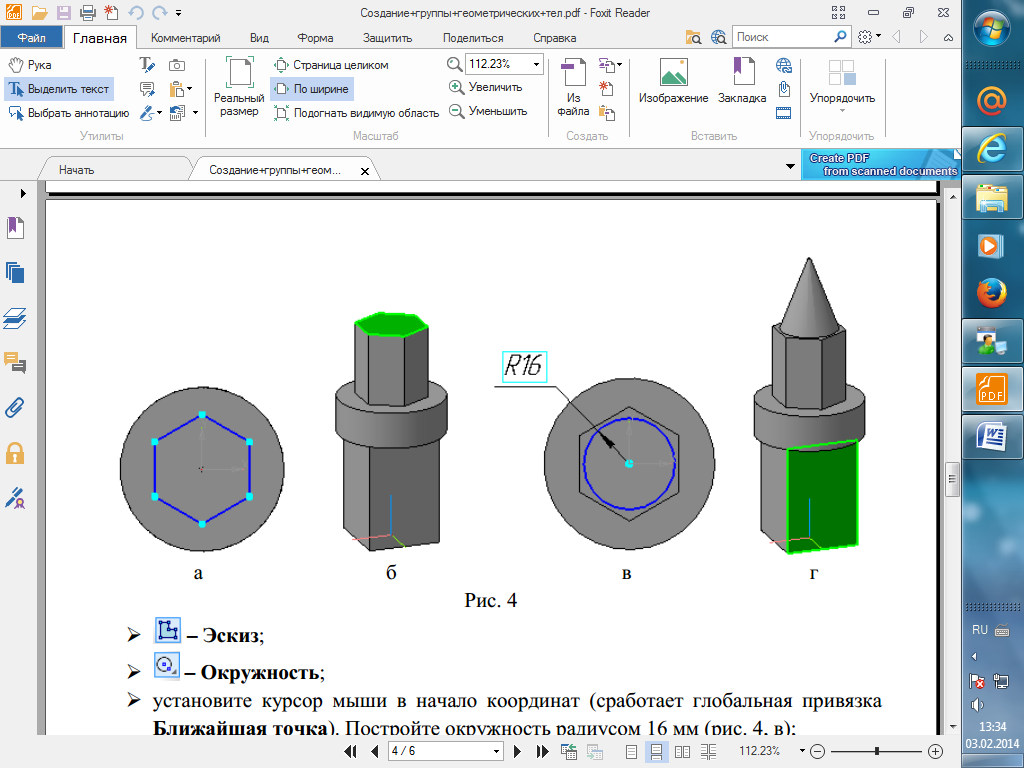Enable single page view mode
Viewport: 1024px width, 768px height.
[631, 752]
